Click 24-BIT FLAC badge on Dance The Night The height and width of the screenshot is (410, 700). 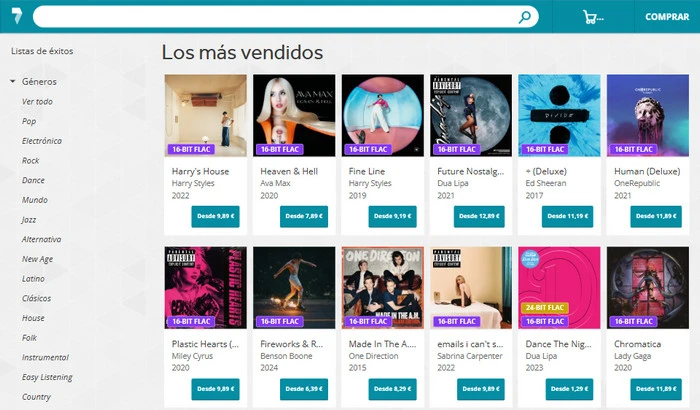click(x=545, y=308)
